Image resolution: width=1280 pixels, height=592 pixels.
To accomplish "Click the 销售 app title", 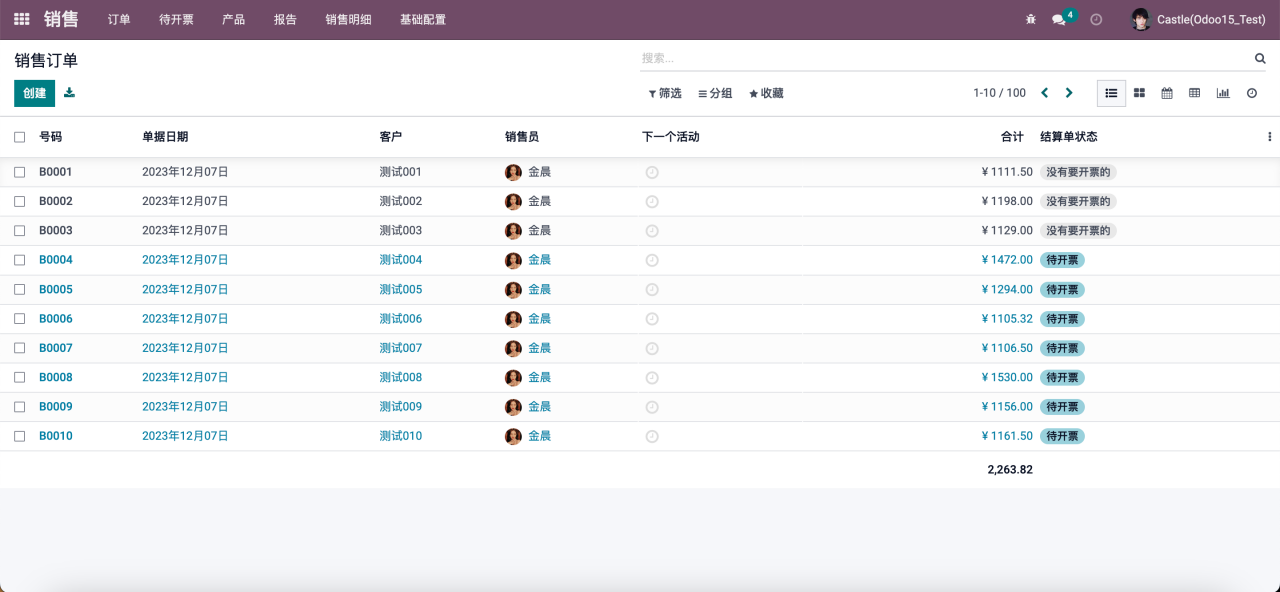I will [61, 19].
